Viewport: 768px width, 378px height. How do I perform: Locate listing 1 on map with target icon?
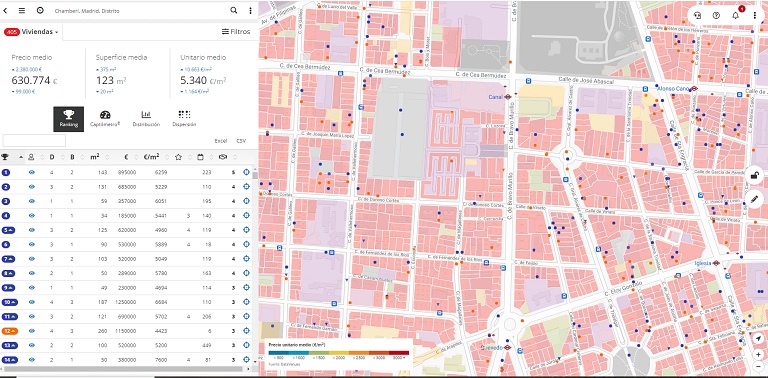(x=246, y=172)
